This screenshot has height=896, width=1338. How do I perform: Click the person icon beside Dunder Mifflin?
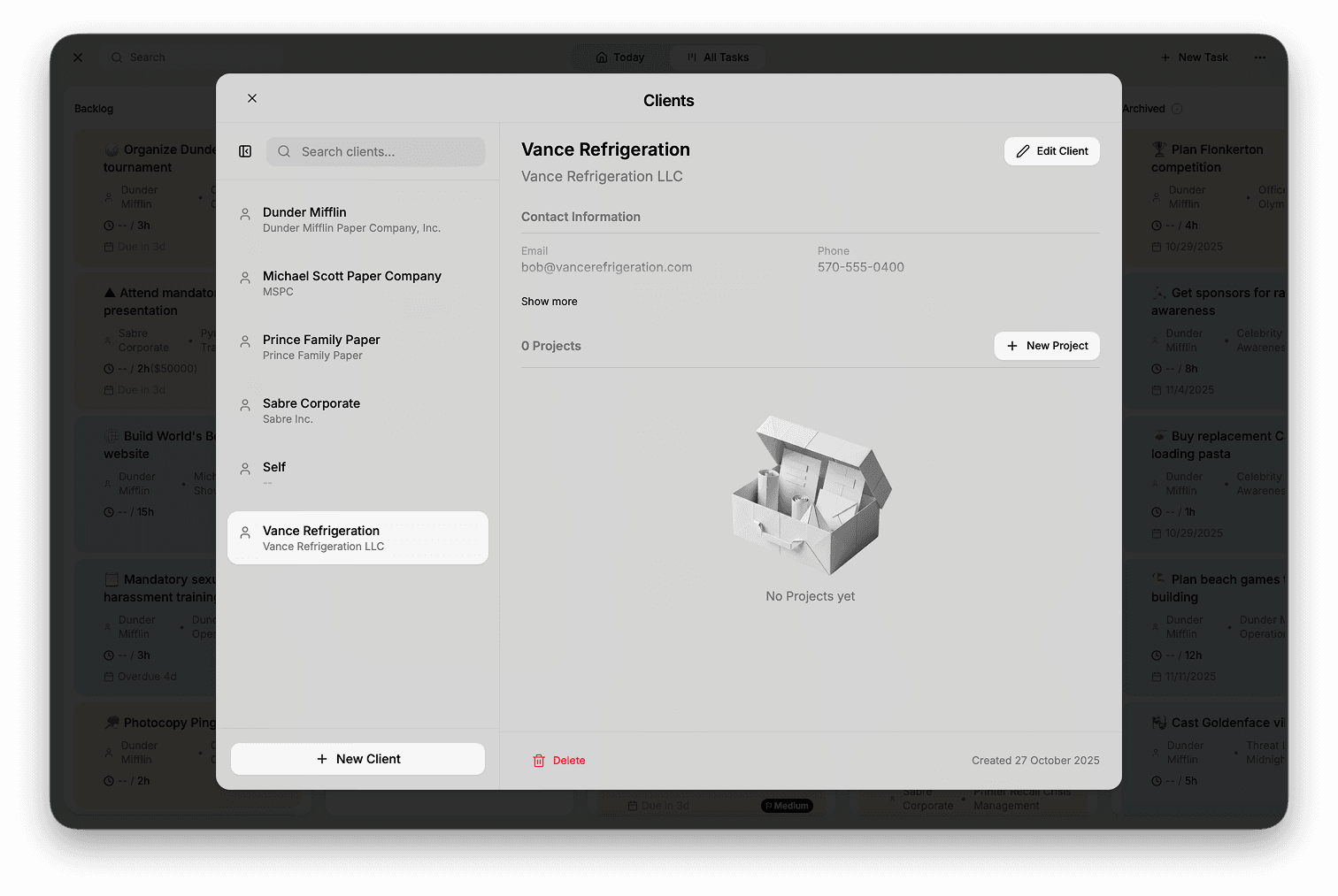coord(244,213)
